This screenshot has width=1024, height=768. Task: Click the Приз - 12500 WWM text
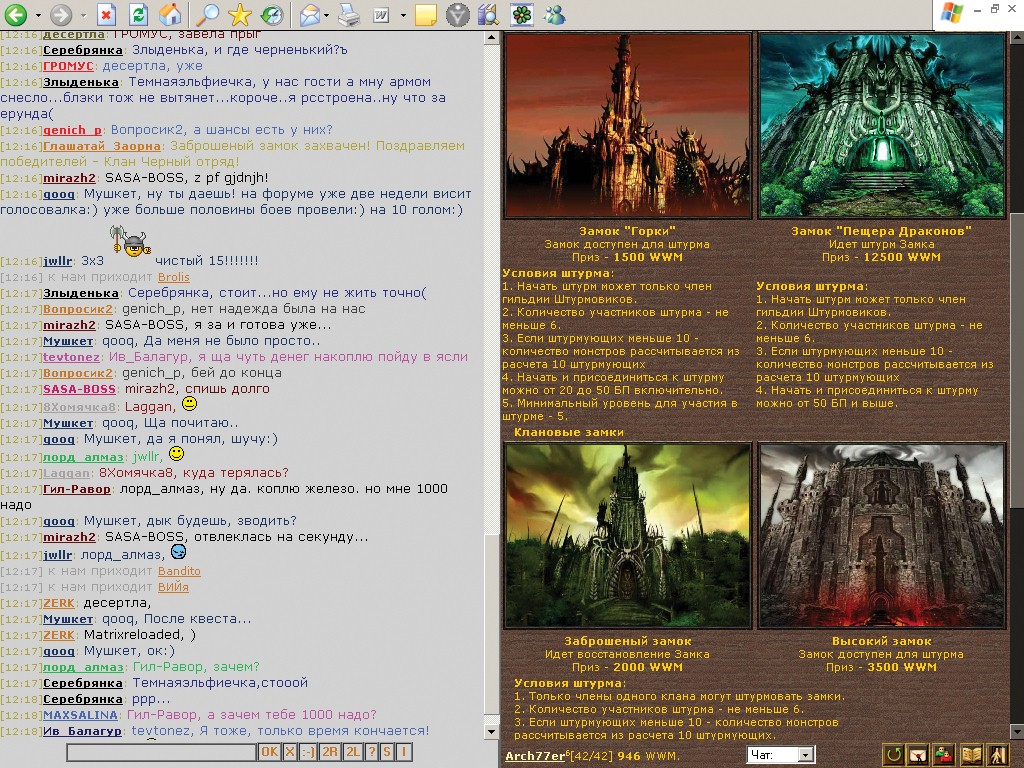[881, 257]
